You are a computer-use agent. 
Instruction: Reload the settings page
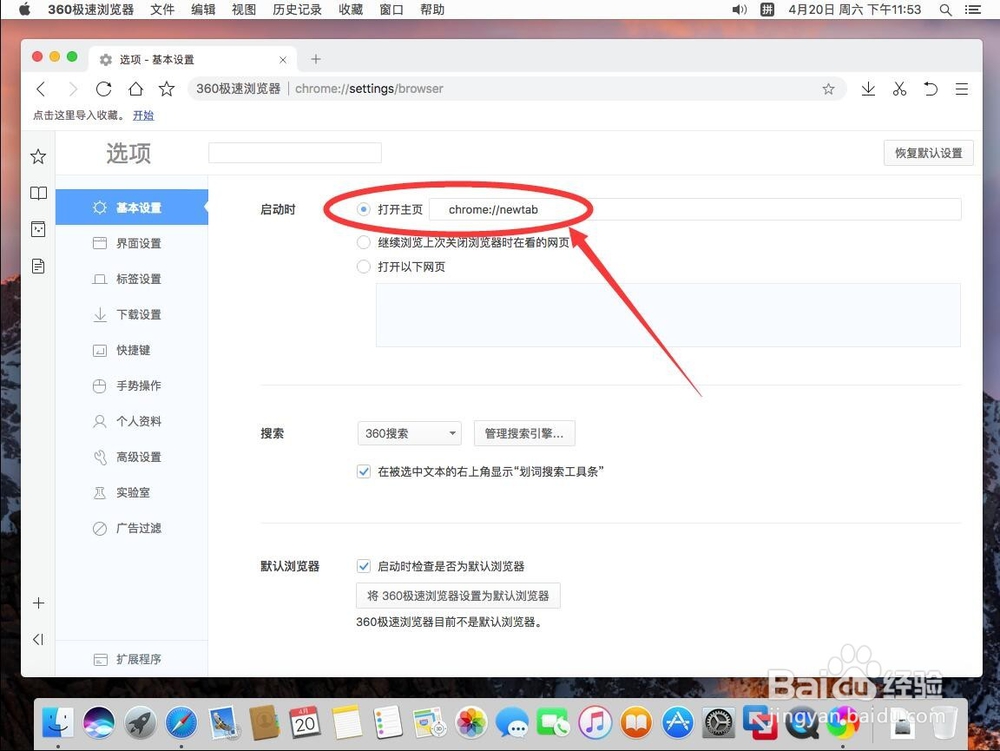[103, 89]
